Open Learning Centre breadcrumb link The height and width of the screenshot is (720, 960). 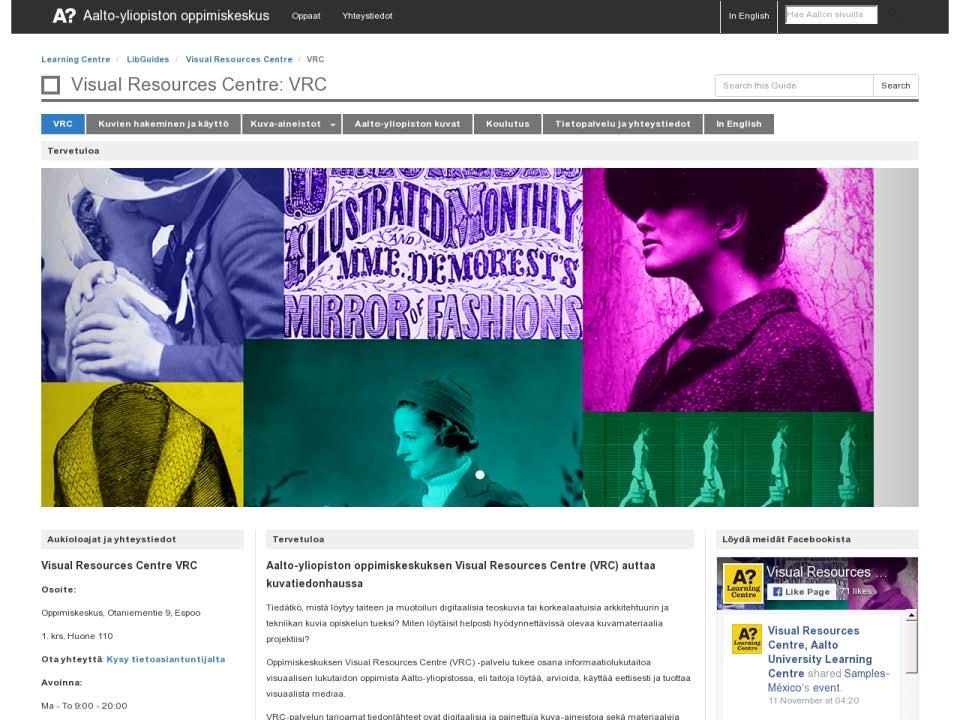tap(76, 59)
